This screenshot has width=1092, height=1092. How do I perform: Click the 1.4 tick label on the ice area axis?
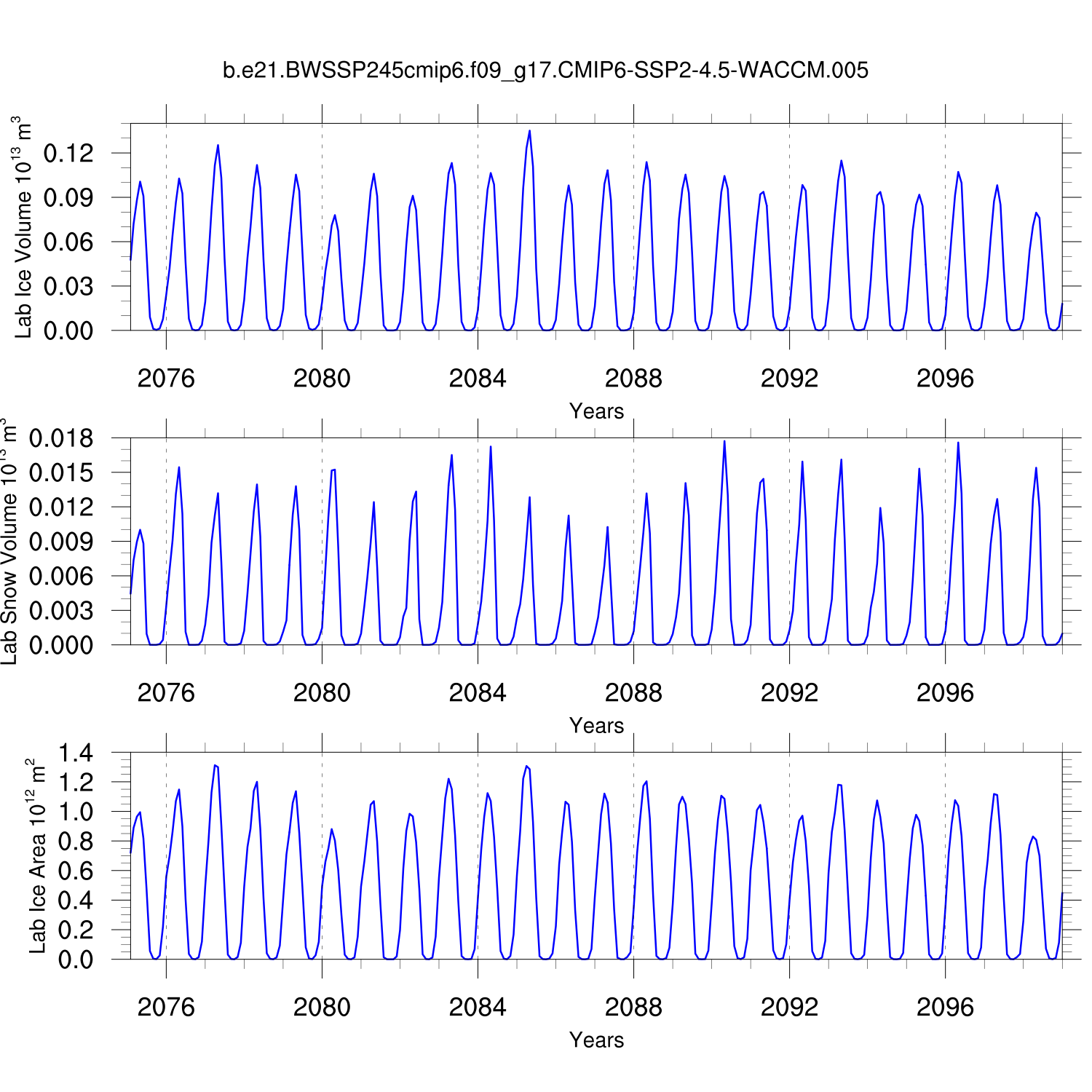(76, 753)
